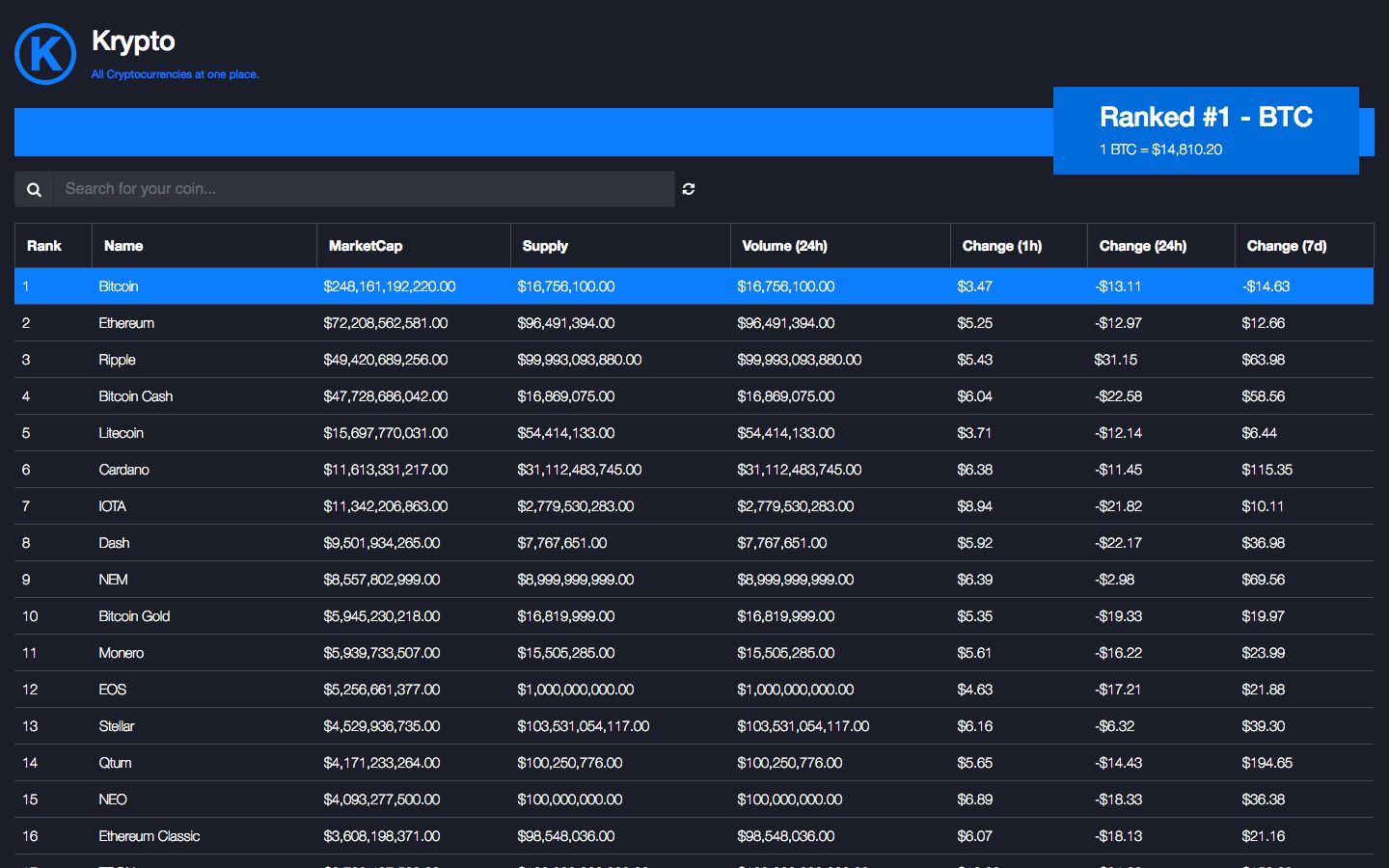Click the Ethereum Classic entry
The image size is (1389, 868).
149,836
